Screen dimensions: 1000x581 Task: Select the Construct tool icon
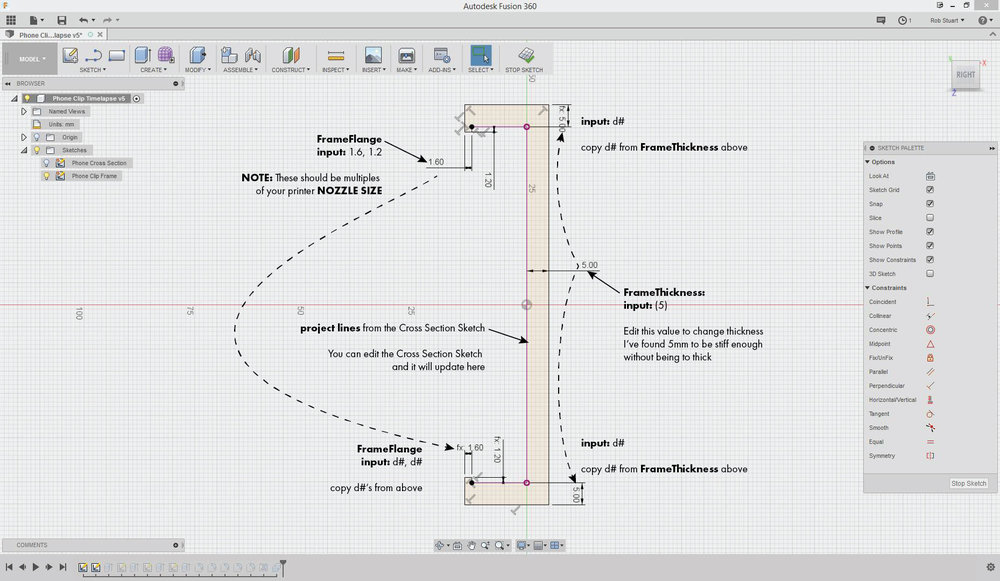(x=289, y=55)
